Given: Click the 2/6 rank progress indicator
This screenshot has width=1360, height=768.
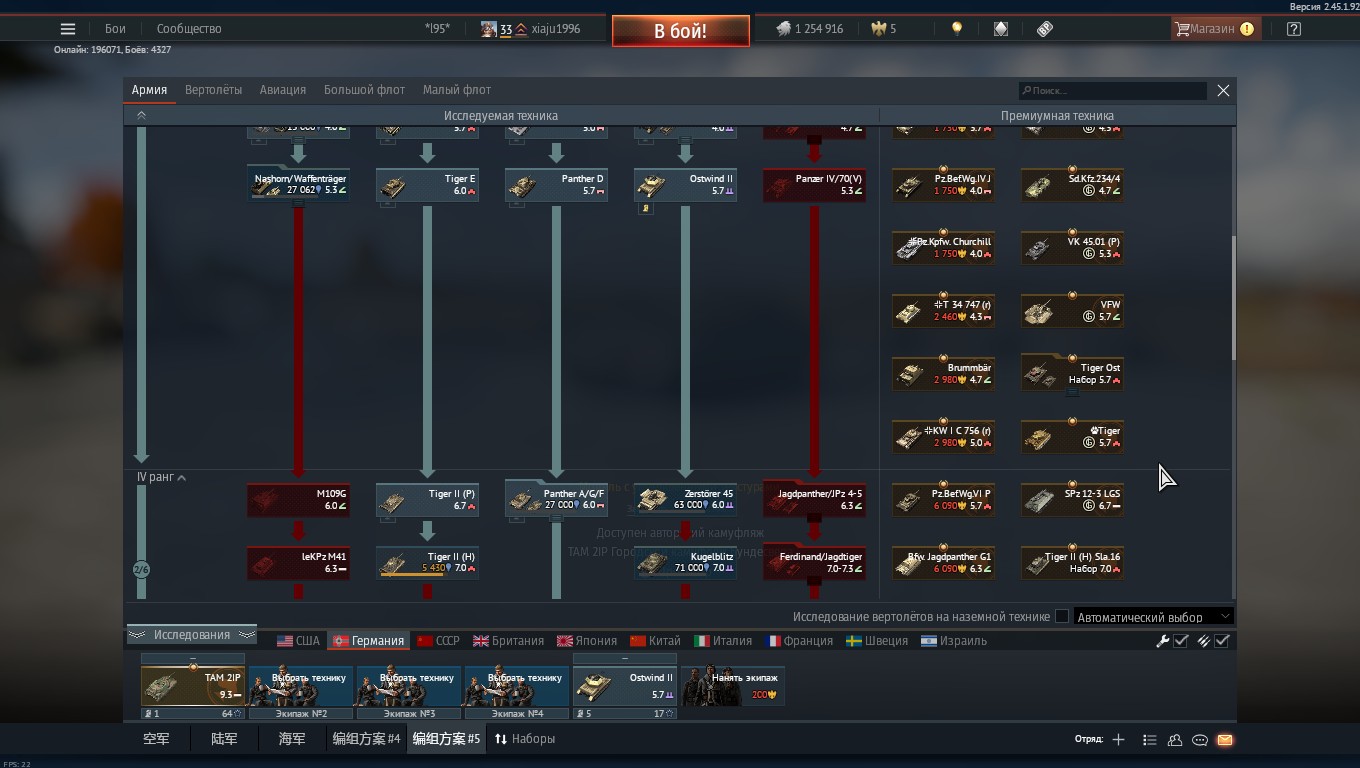Looking at the screenshot, I should 141,570.
